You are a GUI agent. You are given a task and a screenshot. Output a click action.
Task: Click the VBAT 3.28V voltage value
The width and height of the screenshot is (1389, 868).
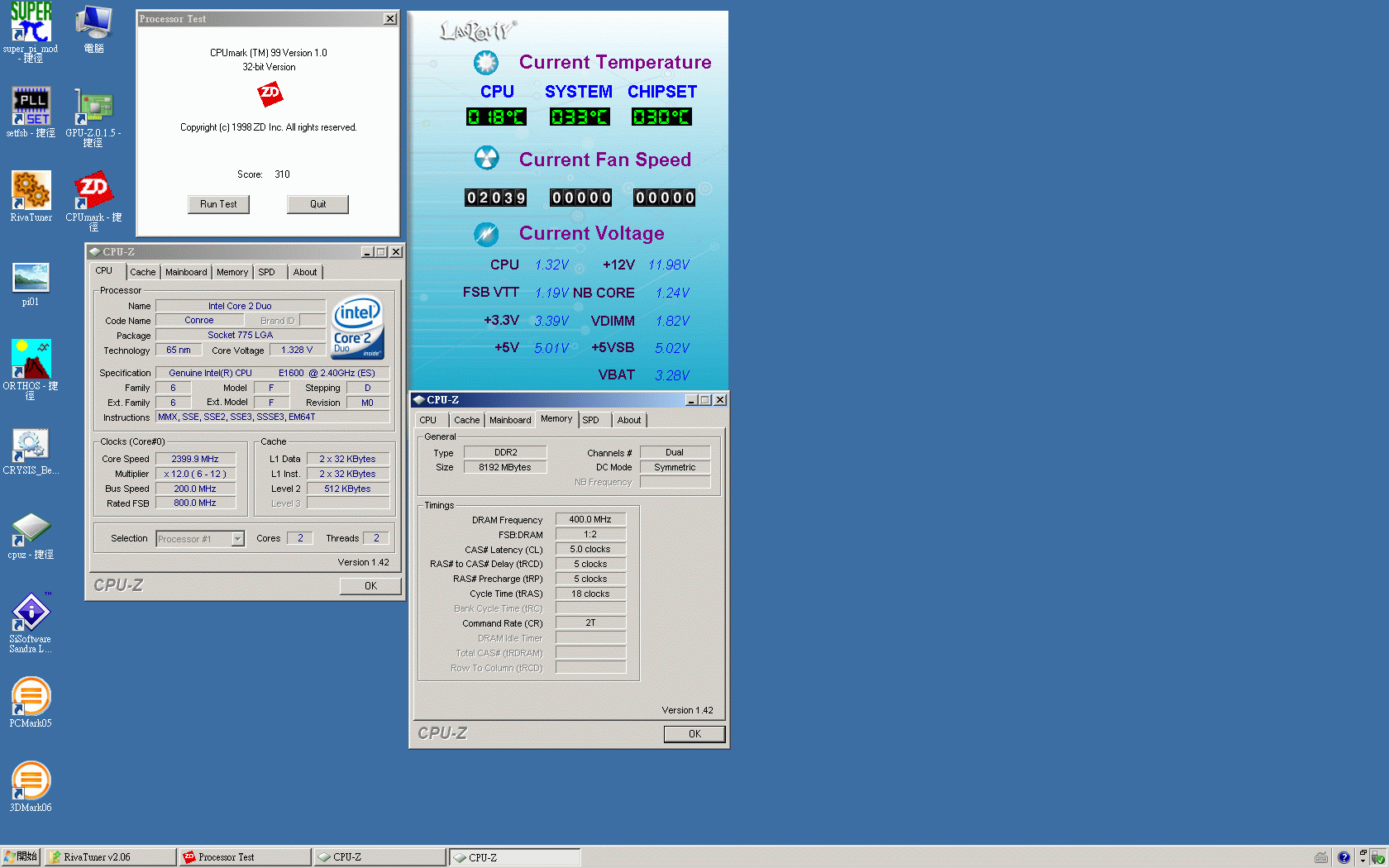pos(672,375)
